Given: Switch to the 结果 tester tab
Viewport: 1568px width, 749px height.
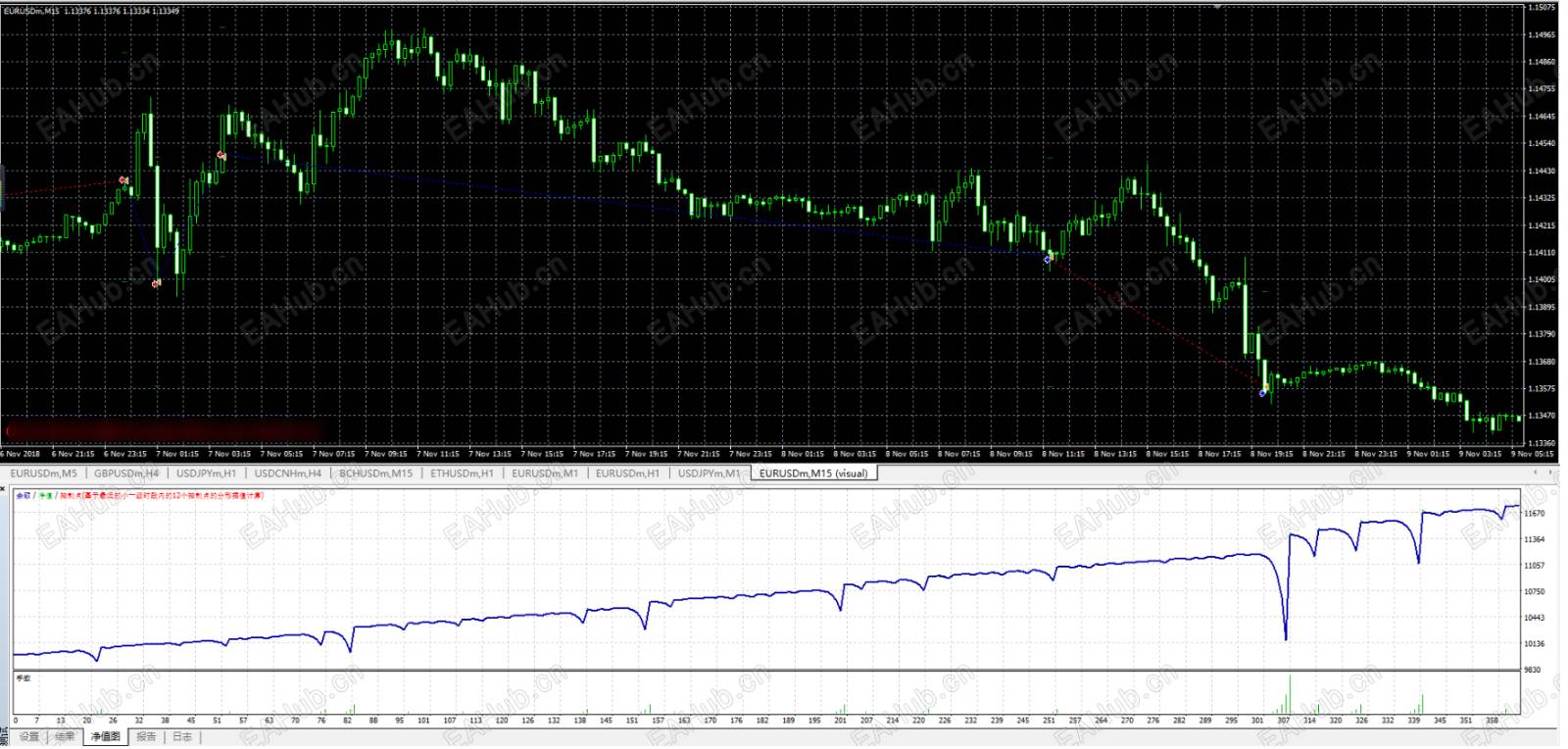Looking at the screenshot, I should [65, 736].
